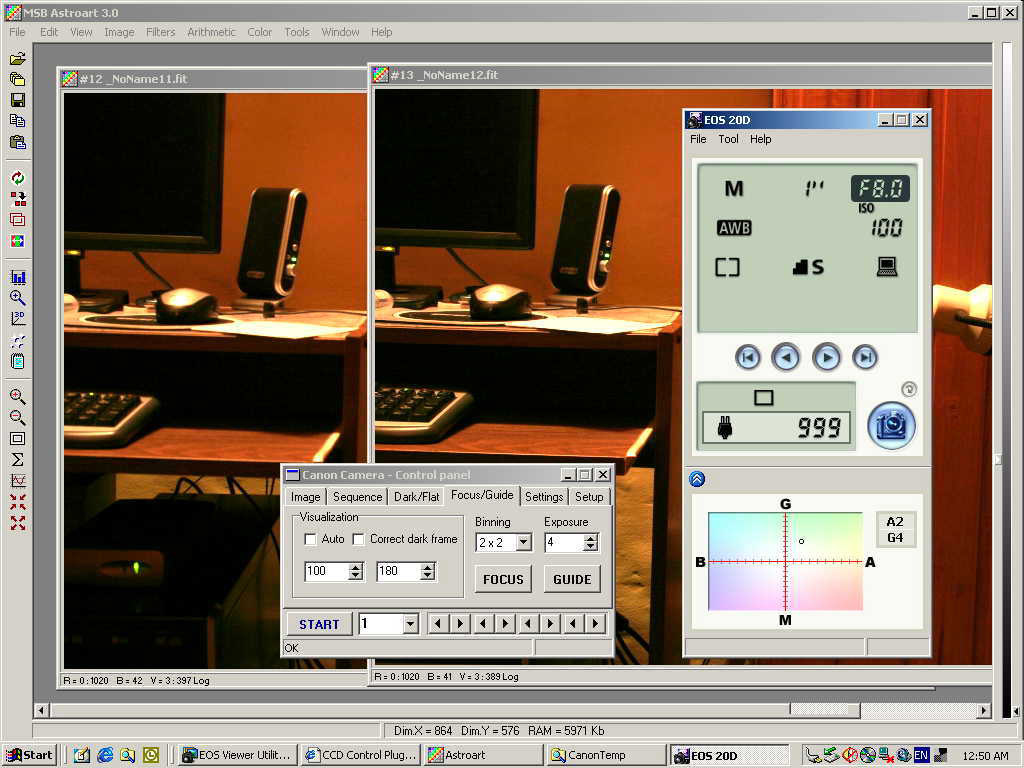Click the blue camera shutter release button
Image resolution: width=1024 pixels, height=768 pixels.
click(x=891, y=426)
